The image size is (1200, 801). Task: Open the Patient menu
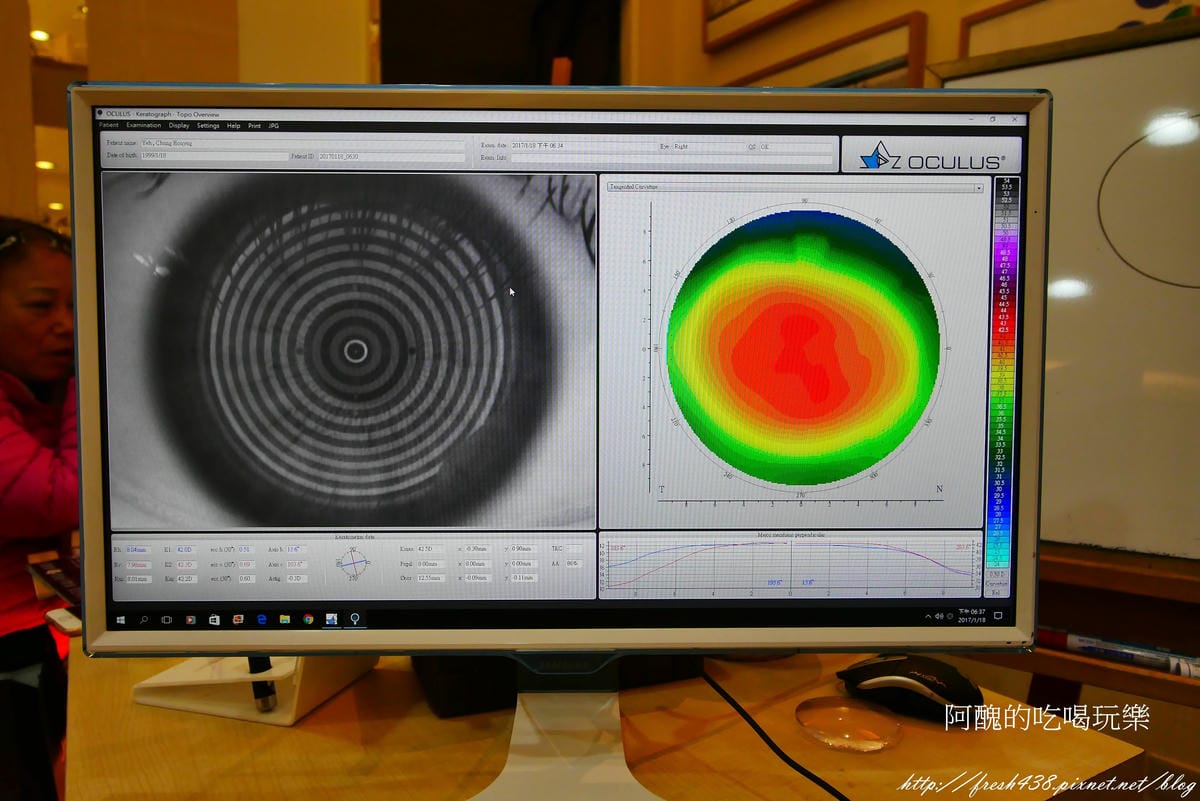tap(109, 125)
